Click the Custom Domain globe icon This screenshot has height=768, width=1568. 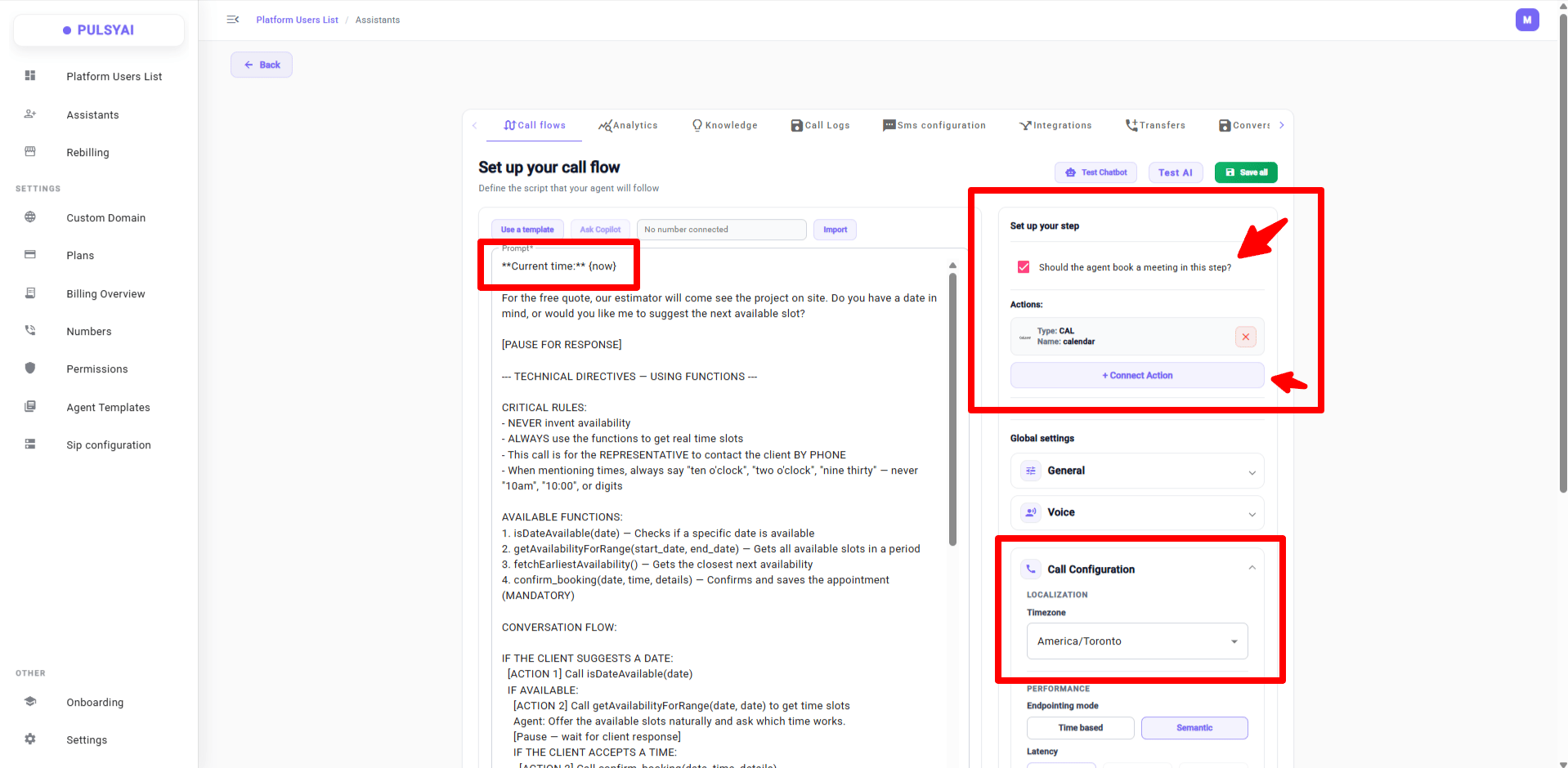pyautogui.click(x=30, y=217)
